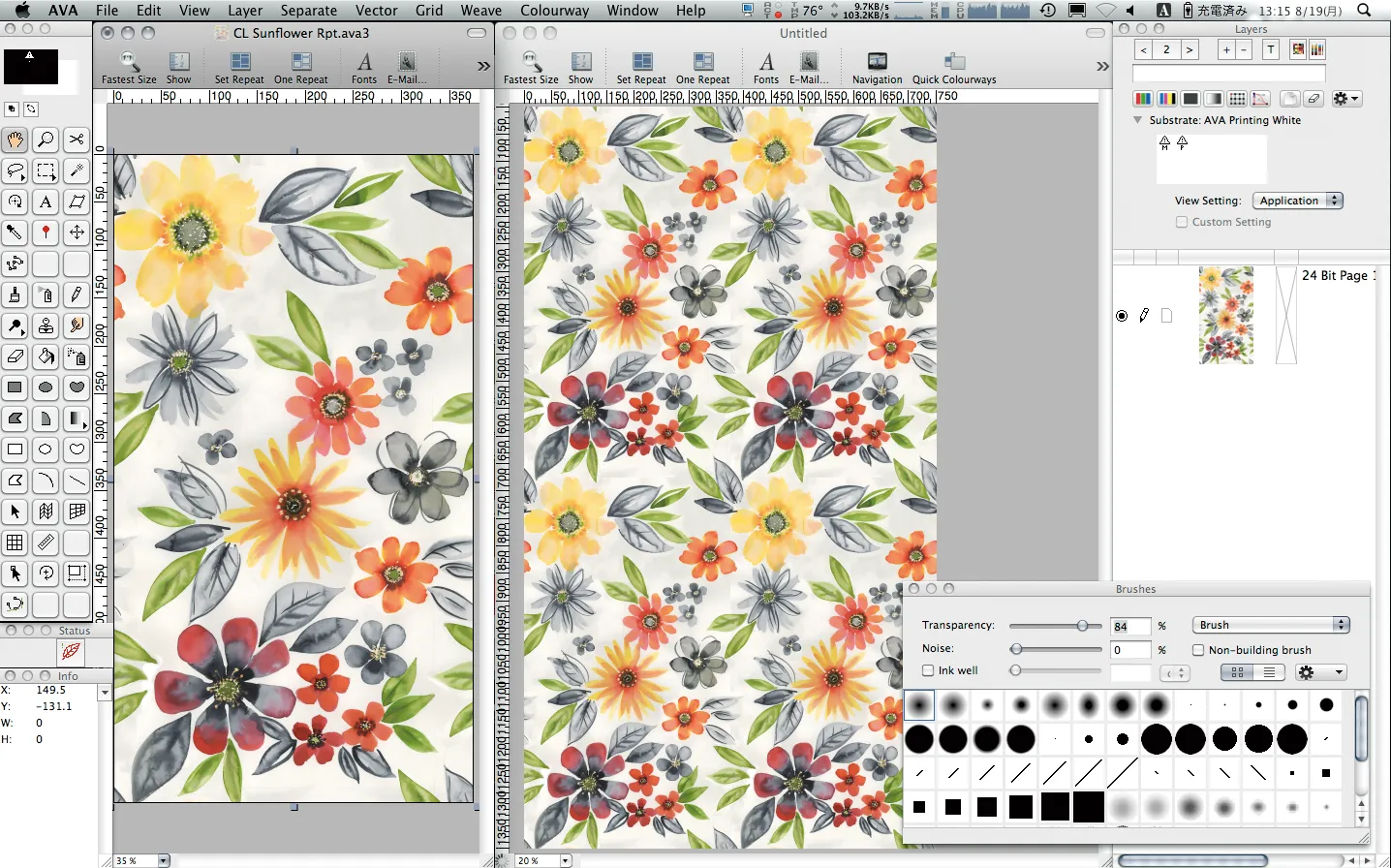Click Set Repeat in Untitled window

coord(641,68)
